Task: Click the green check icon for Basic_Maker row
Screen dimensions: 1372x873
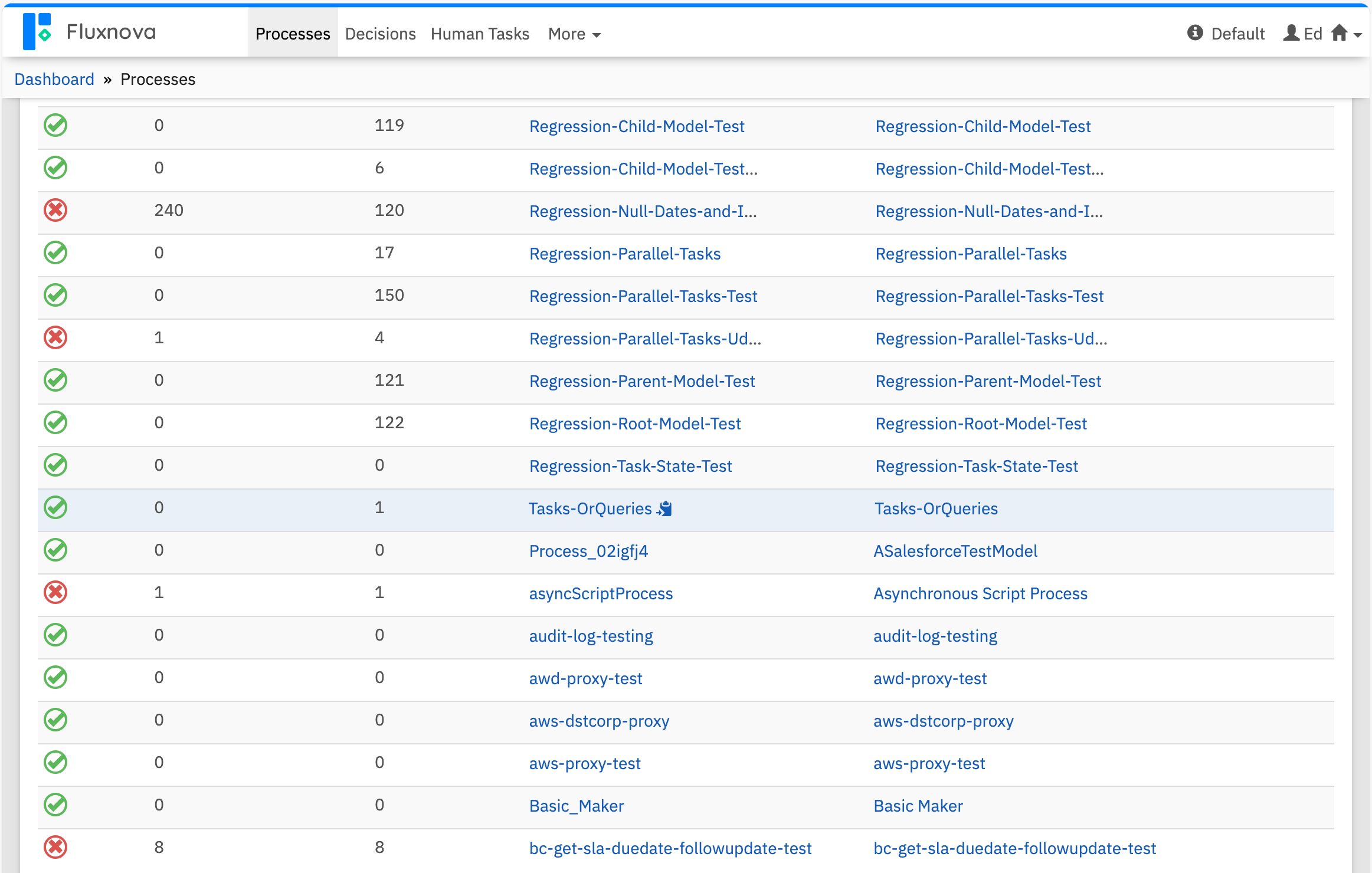Action: (x=55, y=805)
